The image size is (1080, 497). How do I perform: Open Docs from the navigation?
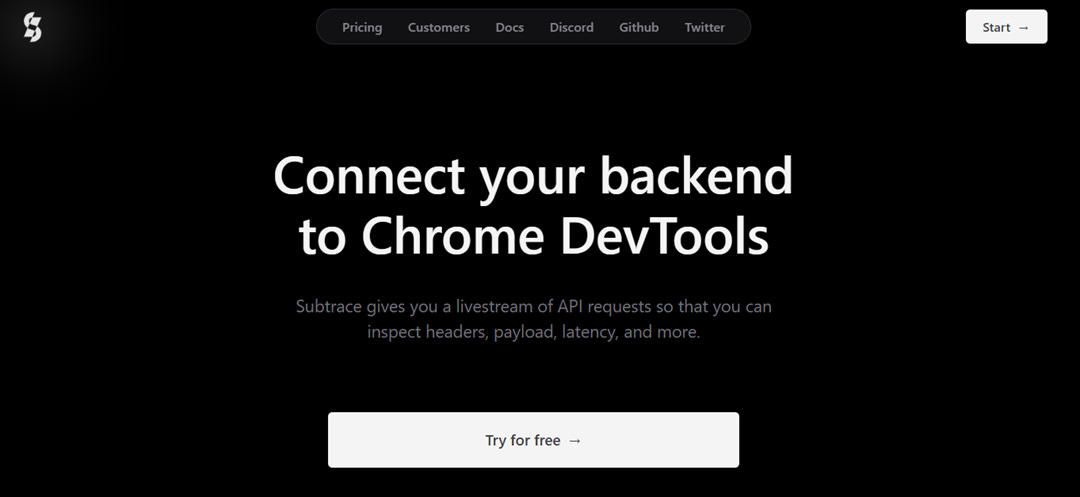pos(510,28)
